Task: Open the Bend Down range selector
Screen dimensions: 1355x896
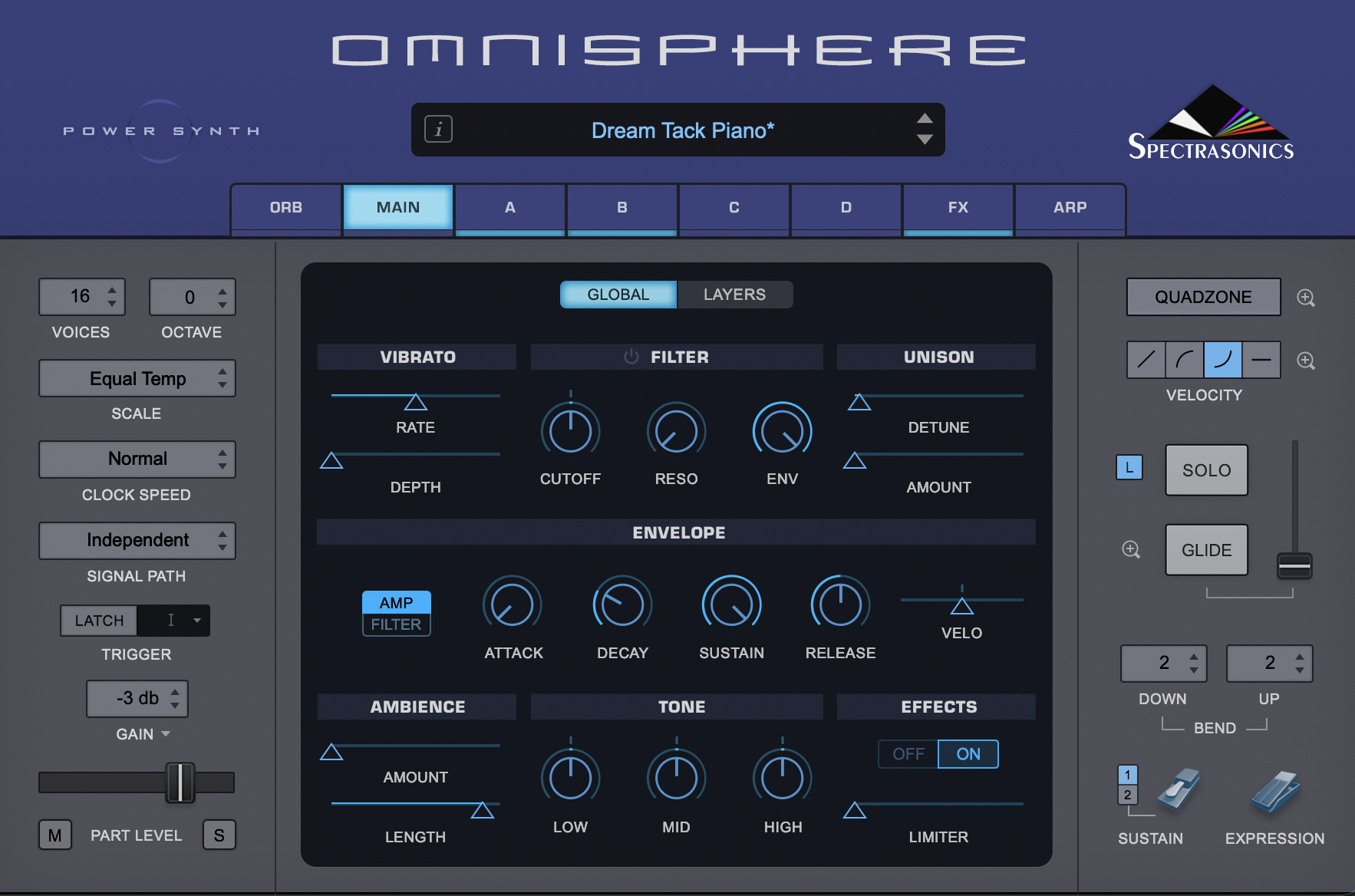Action: tap(1164, 663)
